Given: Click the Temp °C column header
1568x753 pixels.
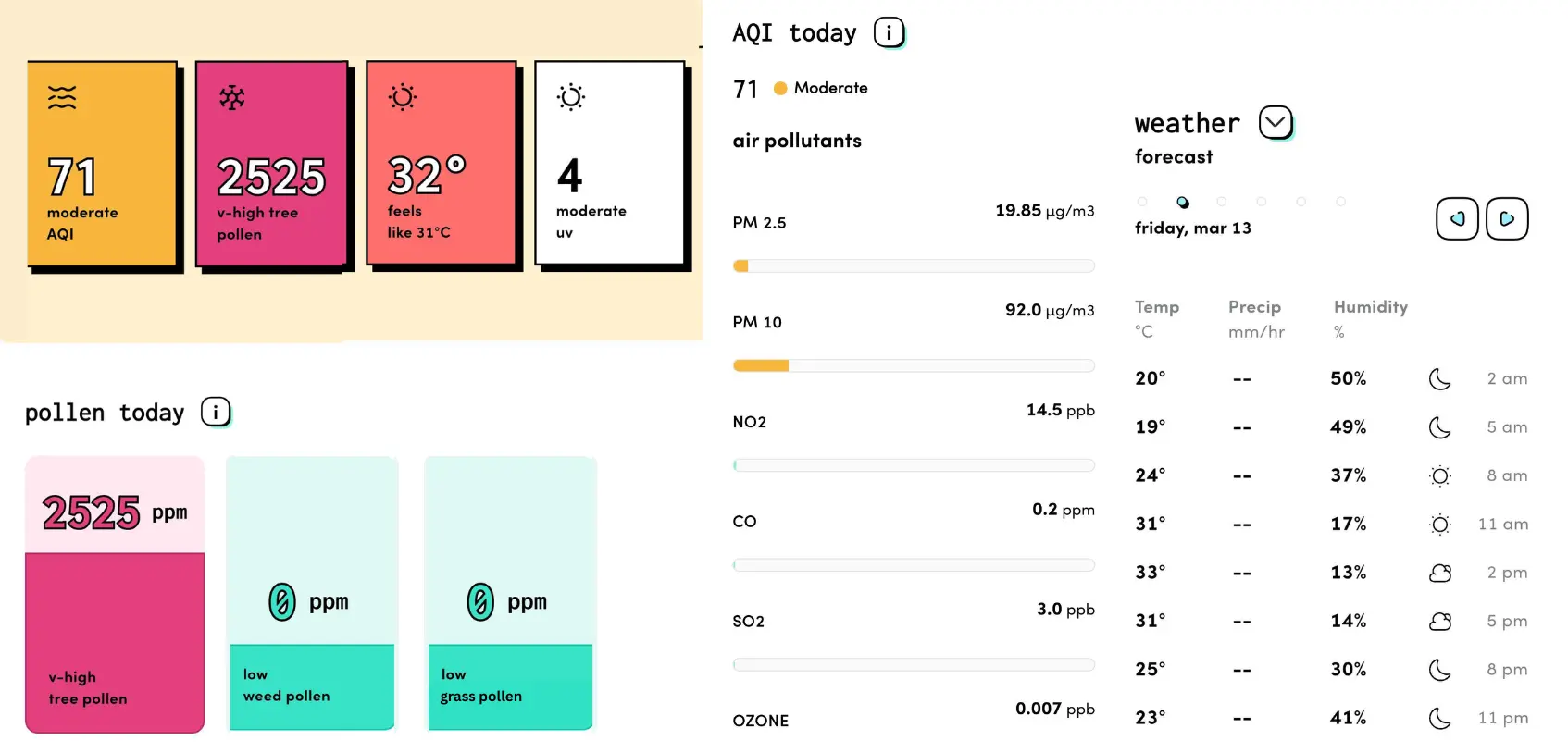Looking at the screenshot, I should click(x=1157, y=319).
